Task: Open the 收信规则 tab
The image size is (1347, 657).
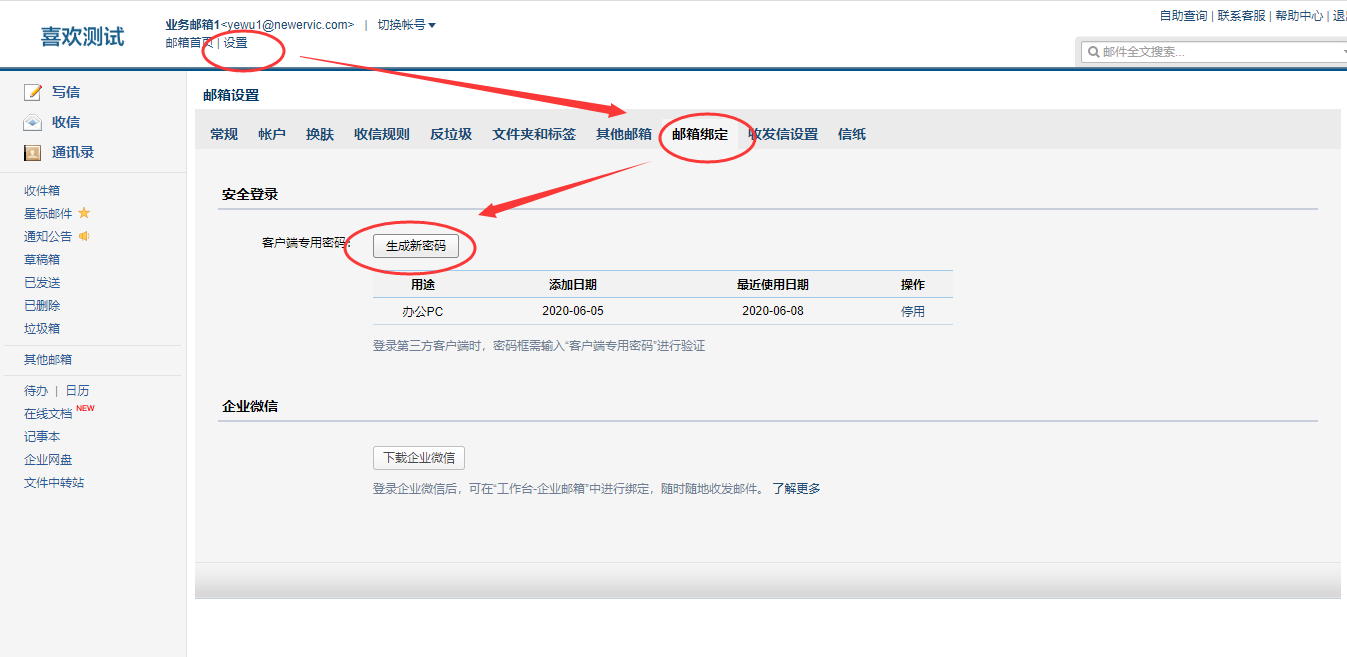Action: click(x=382, y=134)
